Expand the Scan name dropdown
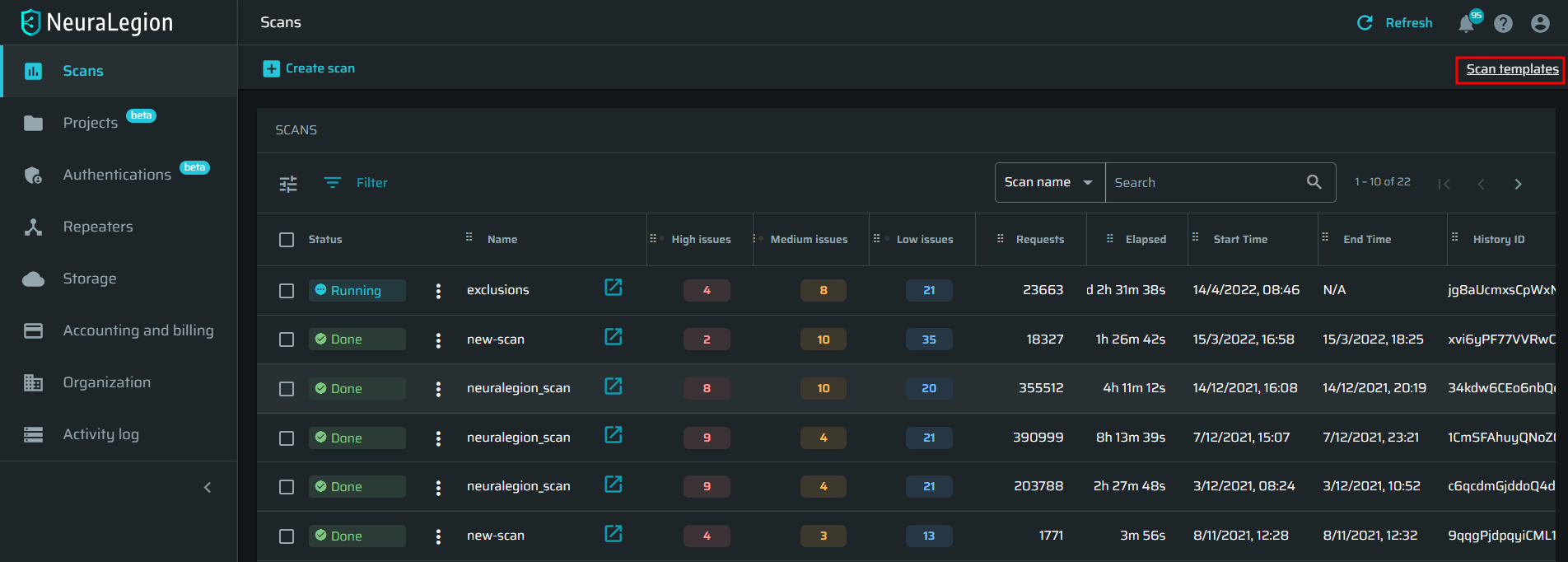Screen dimensions: 1568x562 click(1050, 182)
